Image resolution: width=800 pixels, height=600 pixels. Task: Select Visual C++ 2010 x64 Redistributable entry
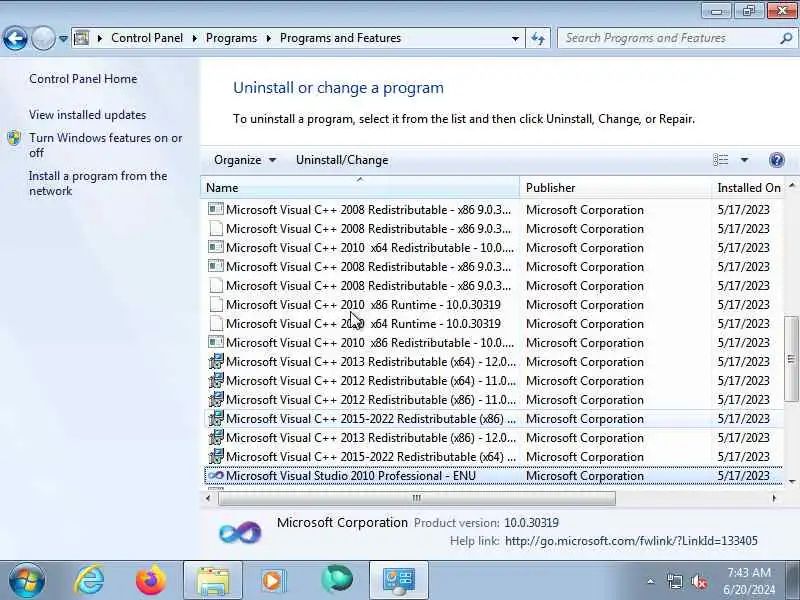click(x=493, y=248)
